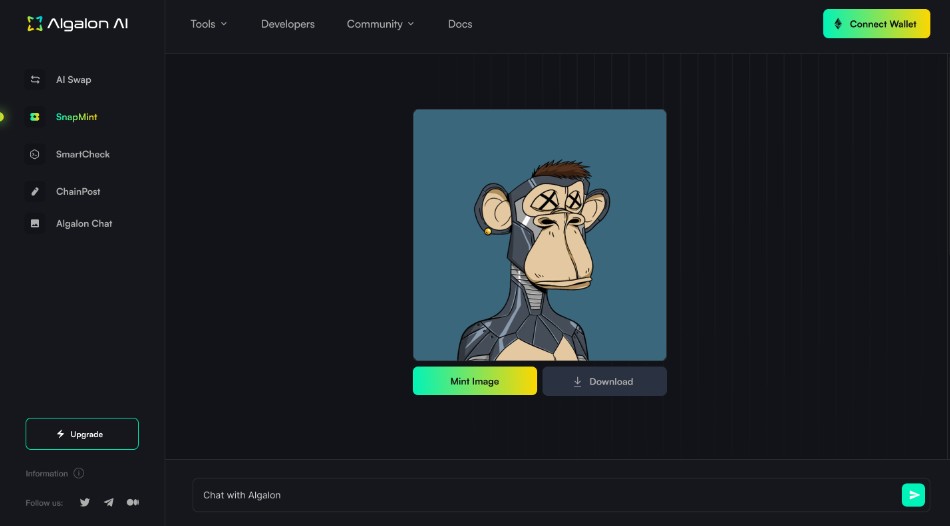Go to ChainPost label in sidebar

(x=78, y=191)
